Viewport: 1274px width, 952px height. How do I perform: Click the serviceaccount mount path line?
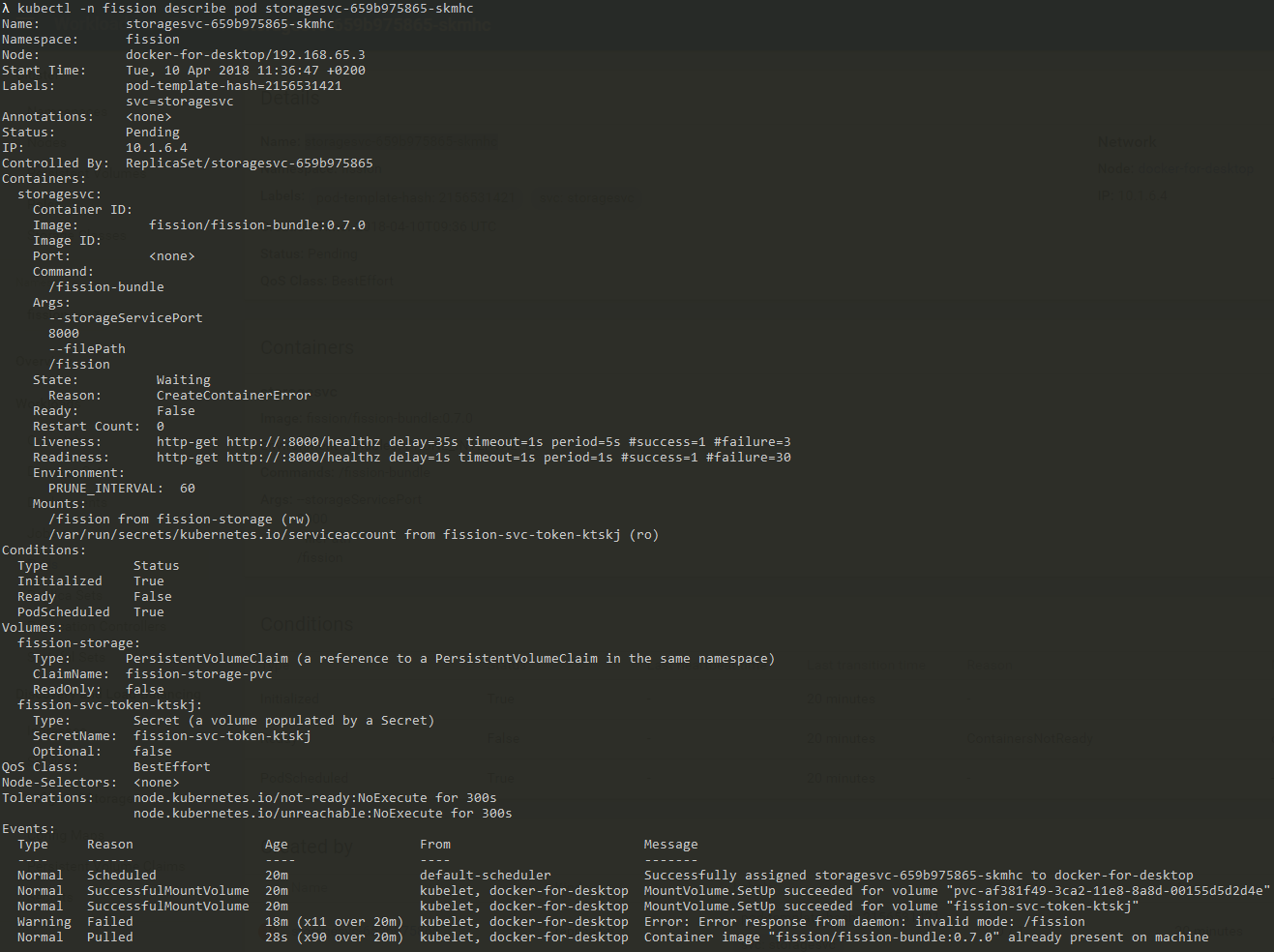pos(354,534)
